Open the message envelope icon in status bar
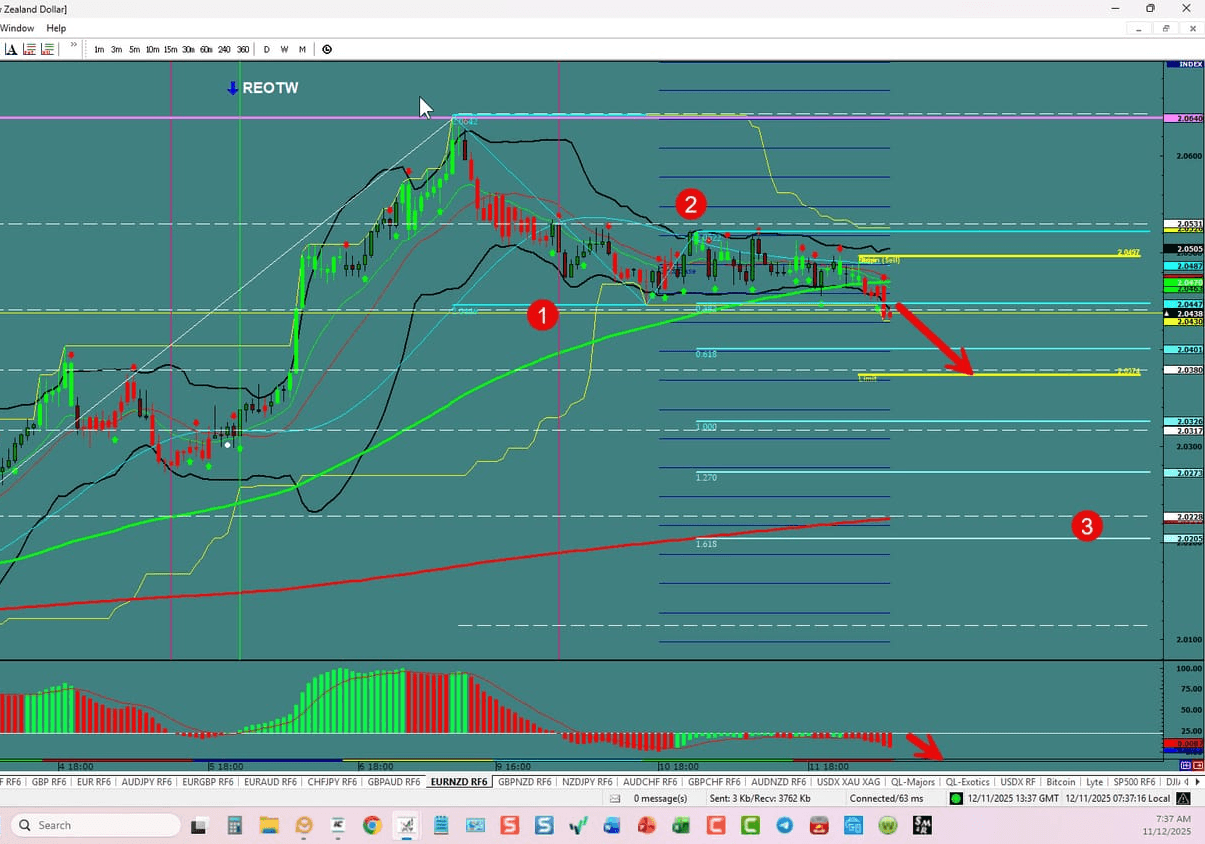The height and width of the screenshot is (844, 1205). point(617,798)
